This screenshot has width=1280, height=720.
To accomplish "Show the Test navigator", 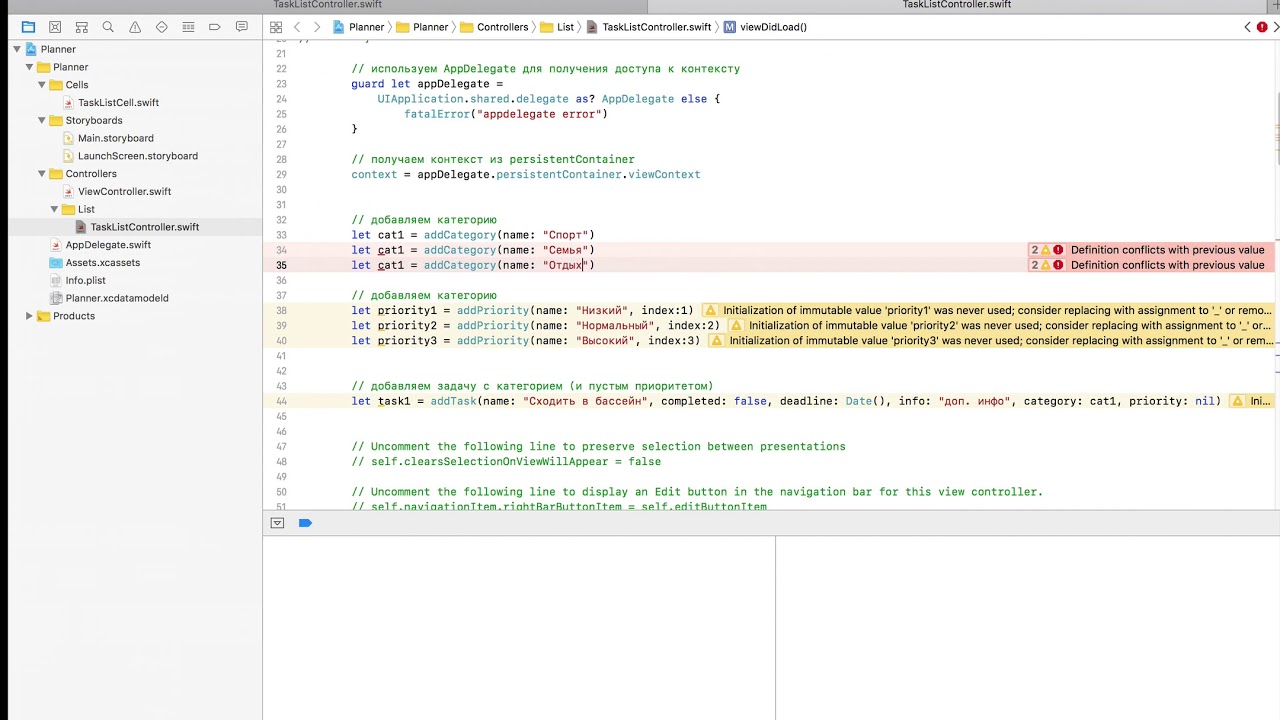I will [162, 27].
